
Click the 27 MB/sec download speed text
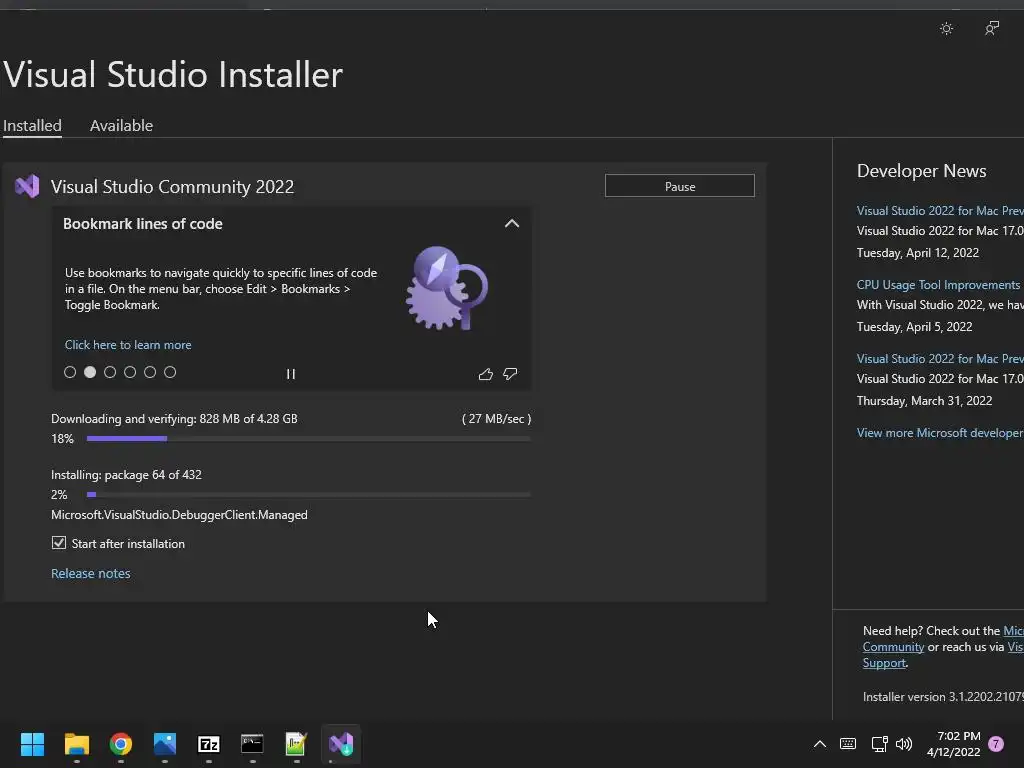[x=496, y=419]
